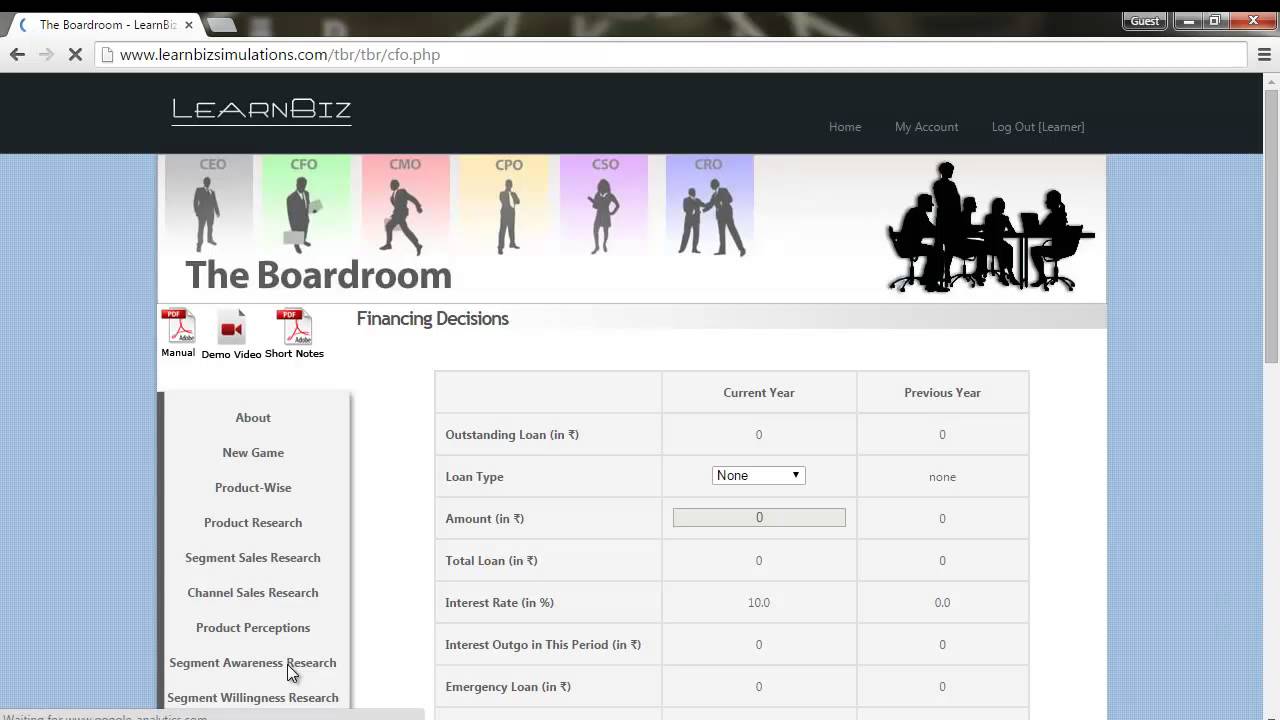Screen dimensions: 1280x720
Task: Click the Boardroom title text
Action: click(x=318, y=275)
